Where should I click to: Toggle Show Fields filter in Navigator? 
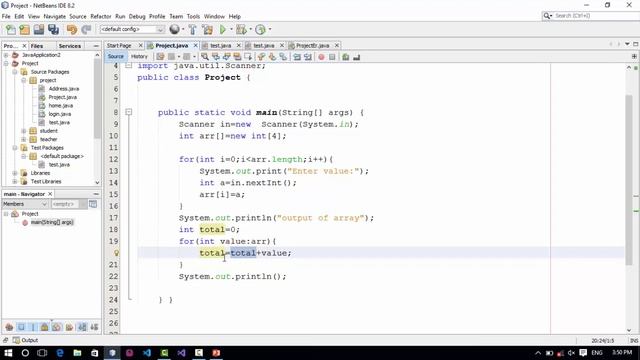tap(21, 327)
